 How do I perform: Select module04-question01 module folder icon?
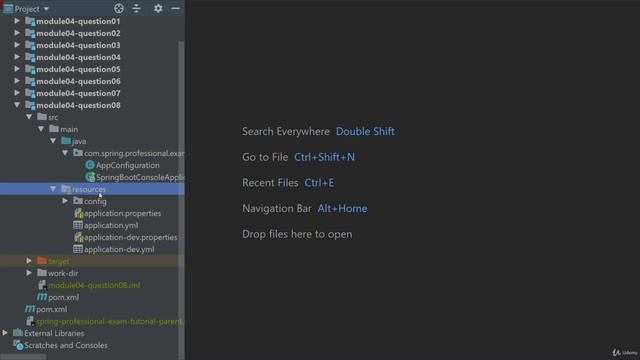tap(30, 21)
